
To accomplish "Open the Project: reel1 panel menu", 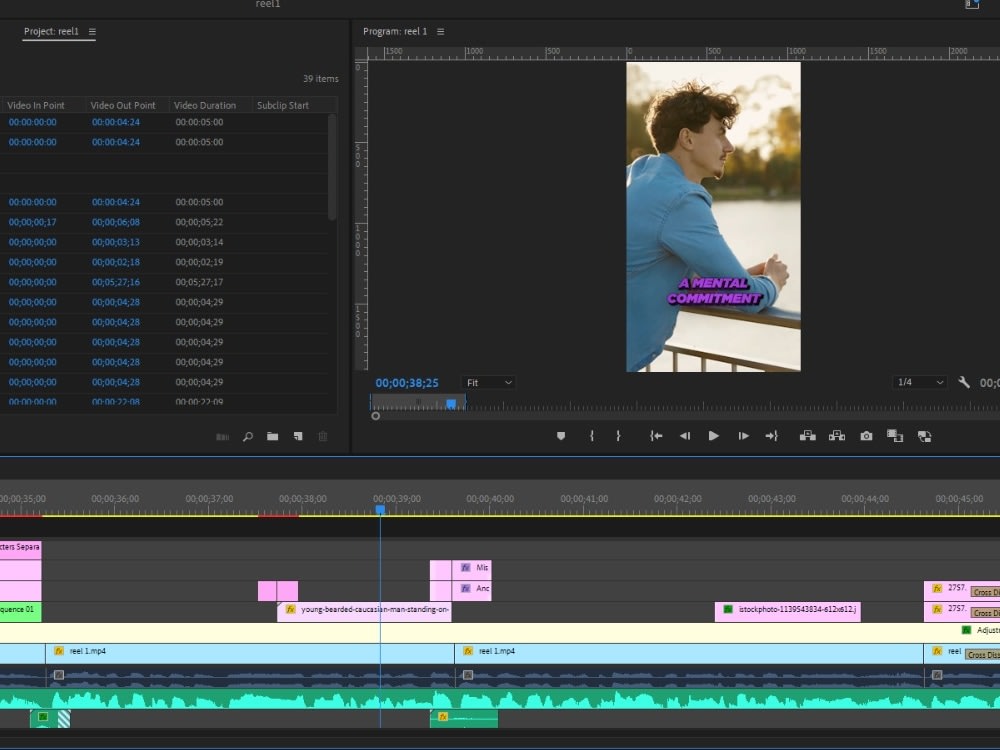I will coord(92,32).
